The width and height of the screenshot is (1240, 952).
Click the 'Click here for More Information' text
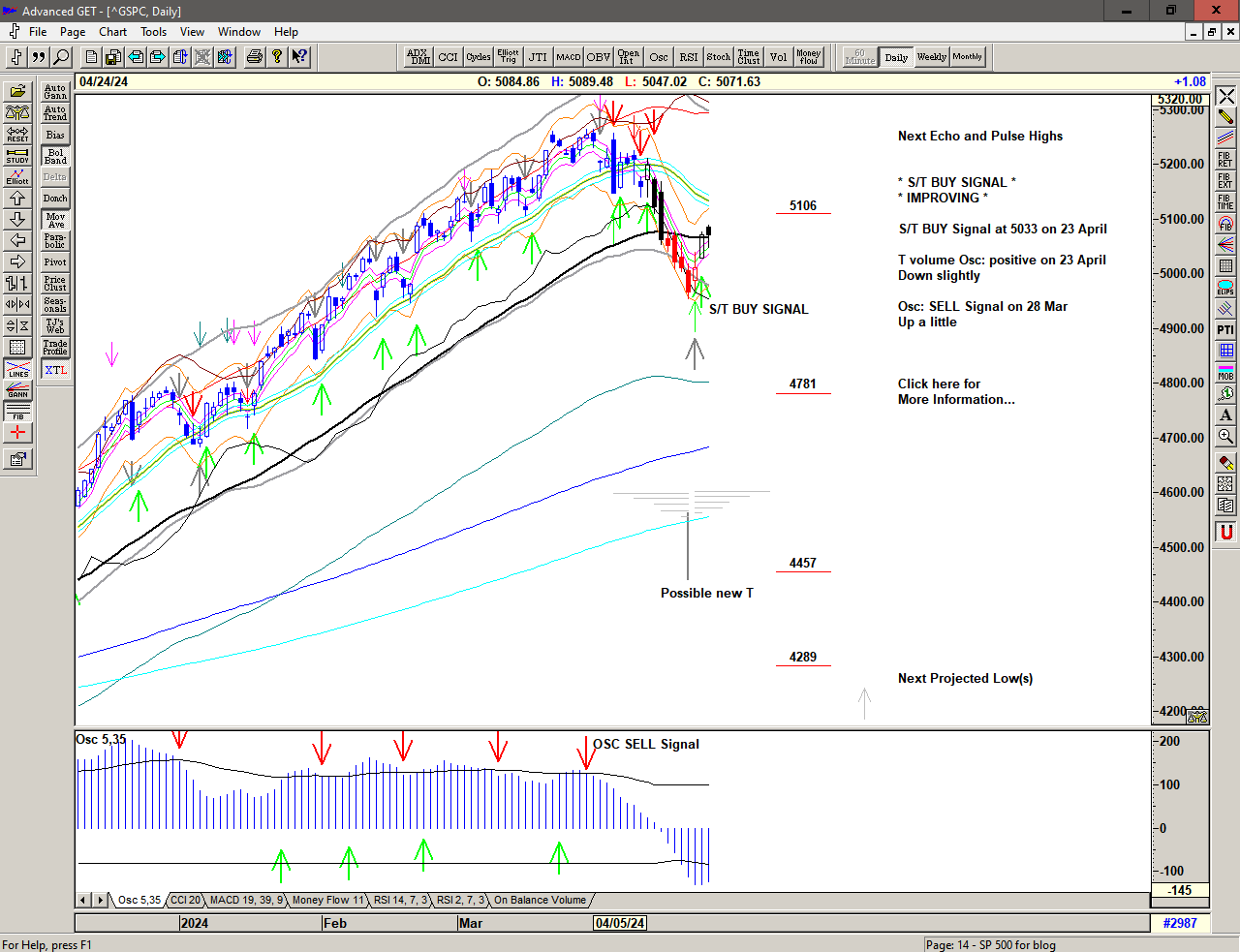click(955, 391)
